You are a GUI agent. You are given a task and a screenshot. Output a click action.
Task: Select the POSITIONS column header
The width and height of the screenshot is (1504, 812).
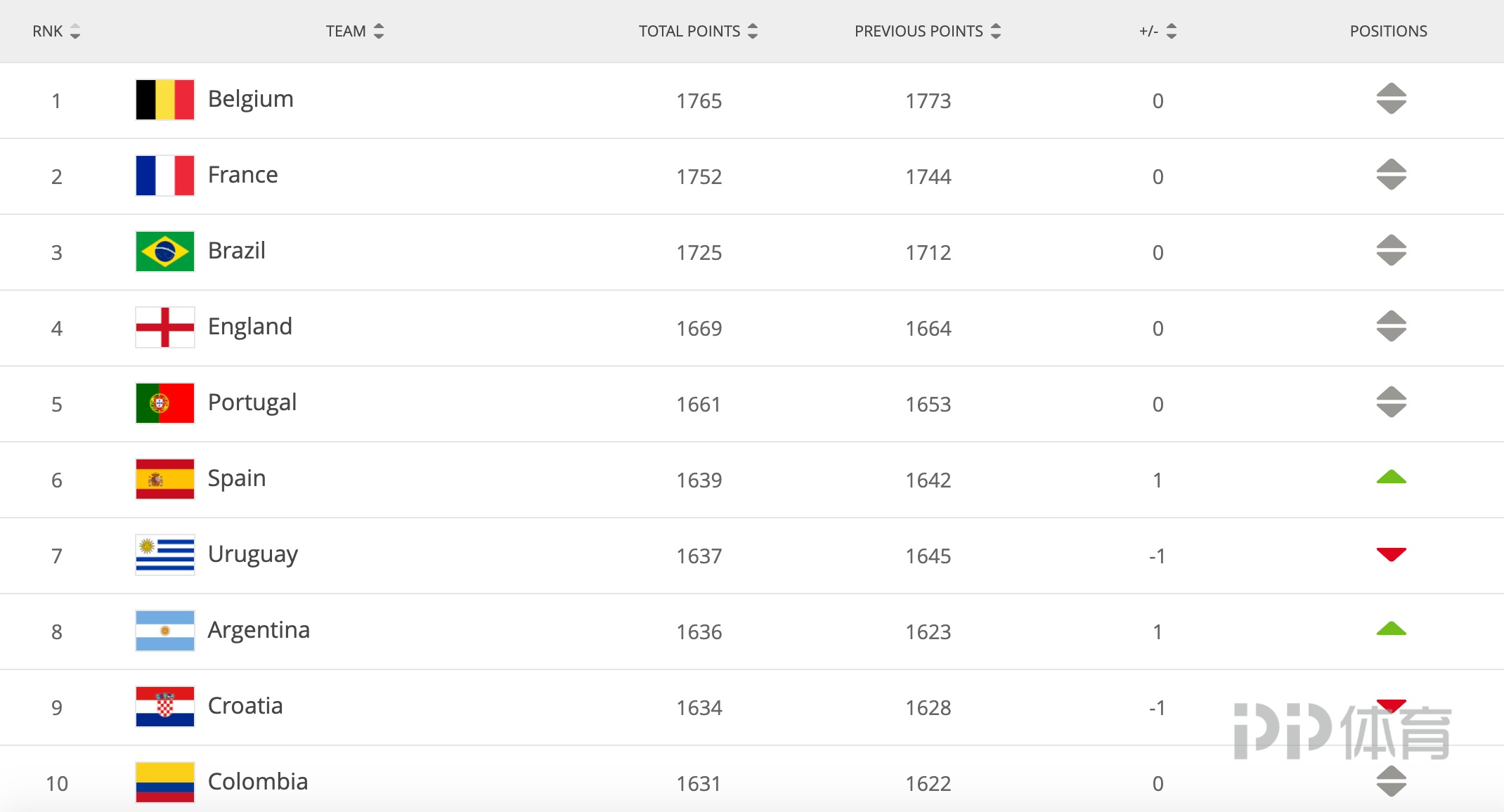1388,31
